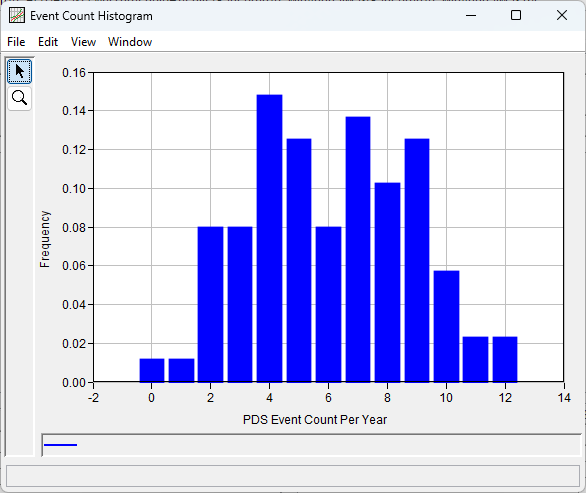Viewport: 586px width, 493px height.
Task: Click the PDS Event Count Per Year label
Action: pyautogui.click(x=315, y=419)
